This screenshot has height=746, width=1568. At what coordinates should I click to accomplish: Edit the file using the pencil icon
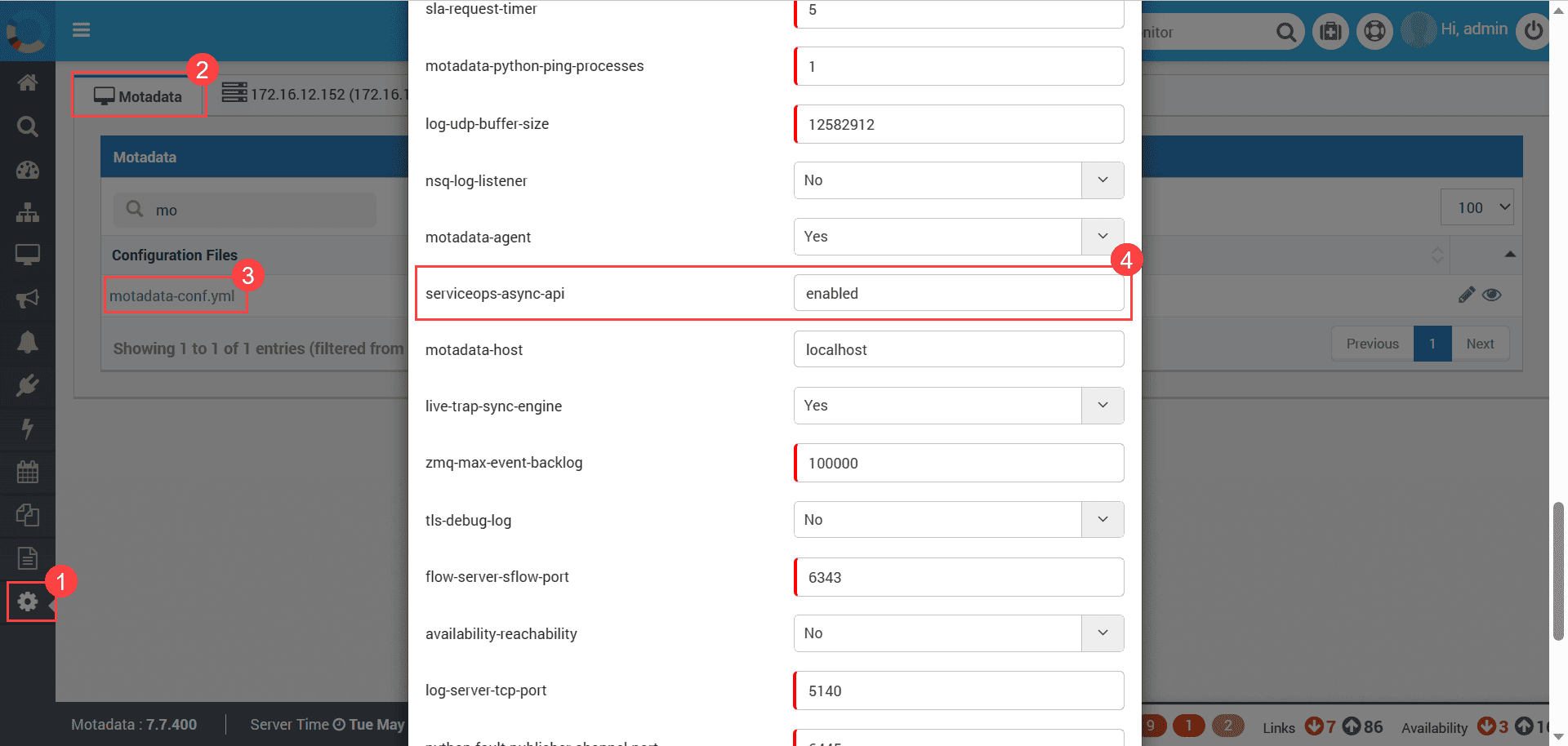(1466, 295)
